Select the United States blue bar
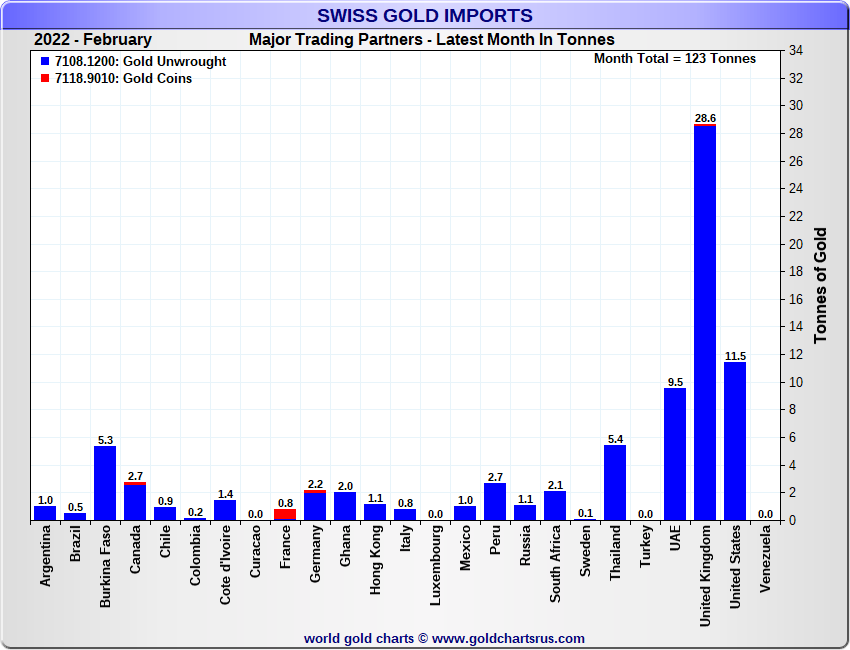This screenshot has width=850, height=650. 735,441
